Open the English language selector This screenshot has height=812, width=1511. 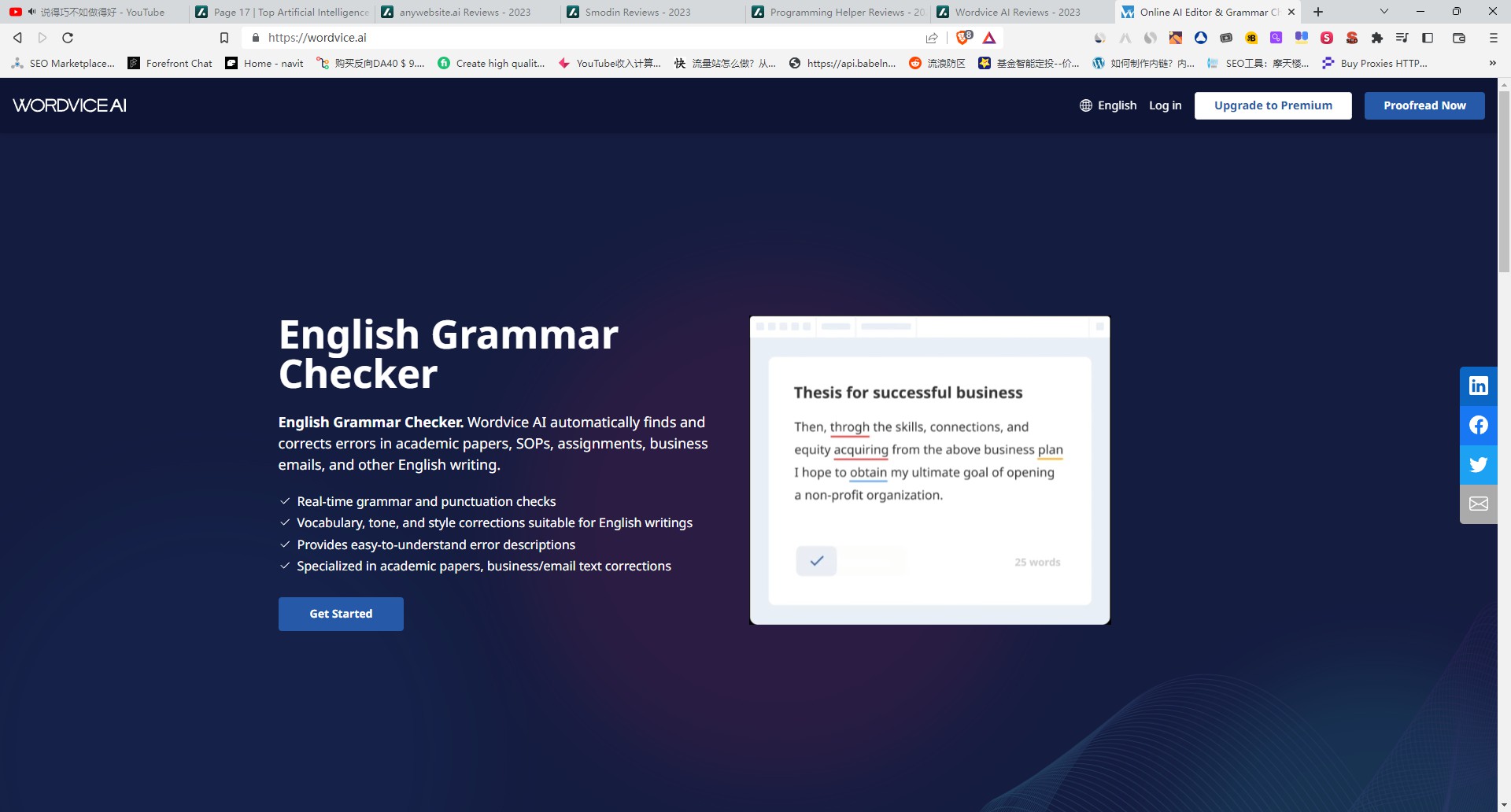point(1108,105)
